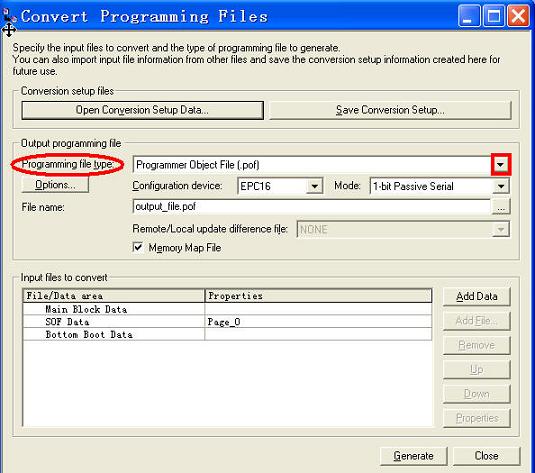Select the Main Block Data row
The image size is (535, 473).
point(227,309)
